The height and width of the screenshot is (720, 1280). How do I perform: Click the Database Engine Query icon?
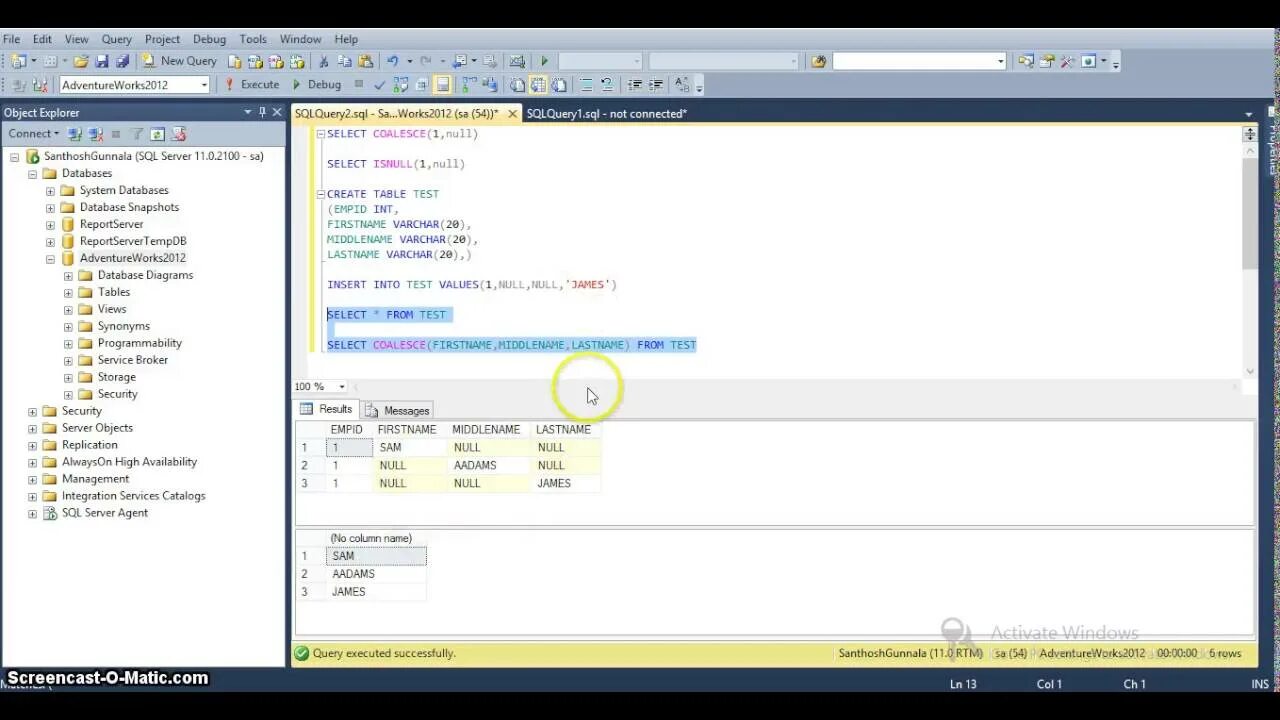[235, 61]
